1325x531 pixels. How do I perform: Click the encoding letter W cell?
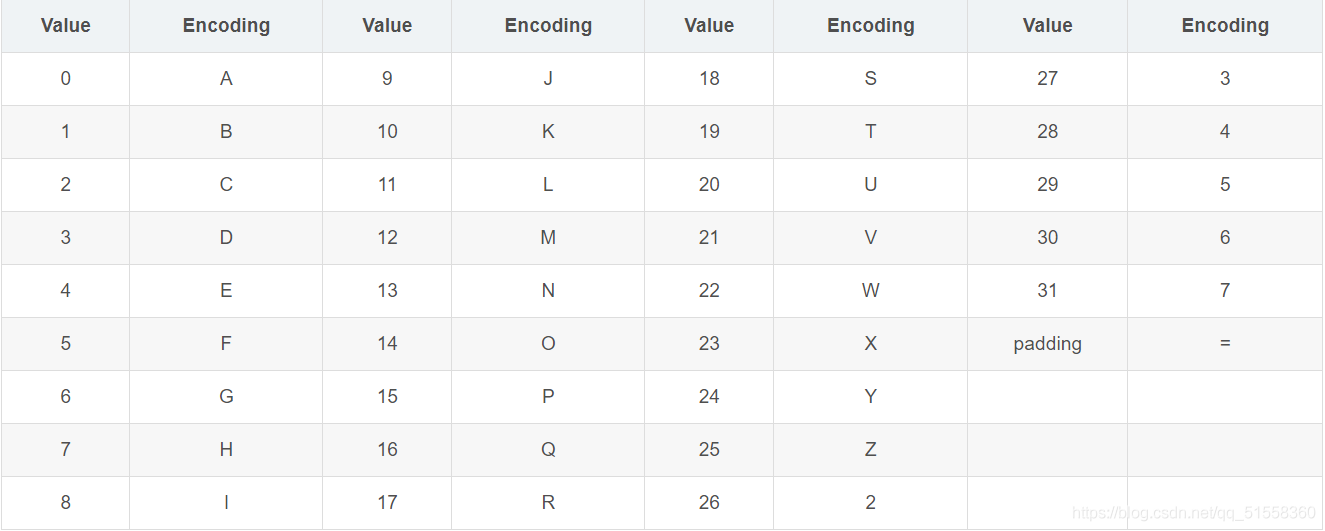pos(870,291)
